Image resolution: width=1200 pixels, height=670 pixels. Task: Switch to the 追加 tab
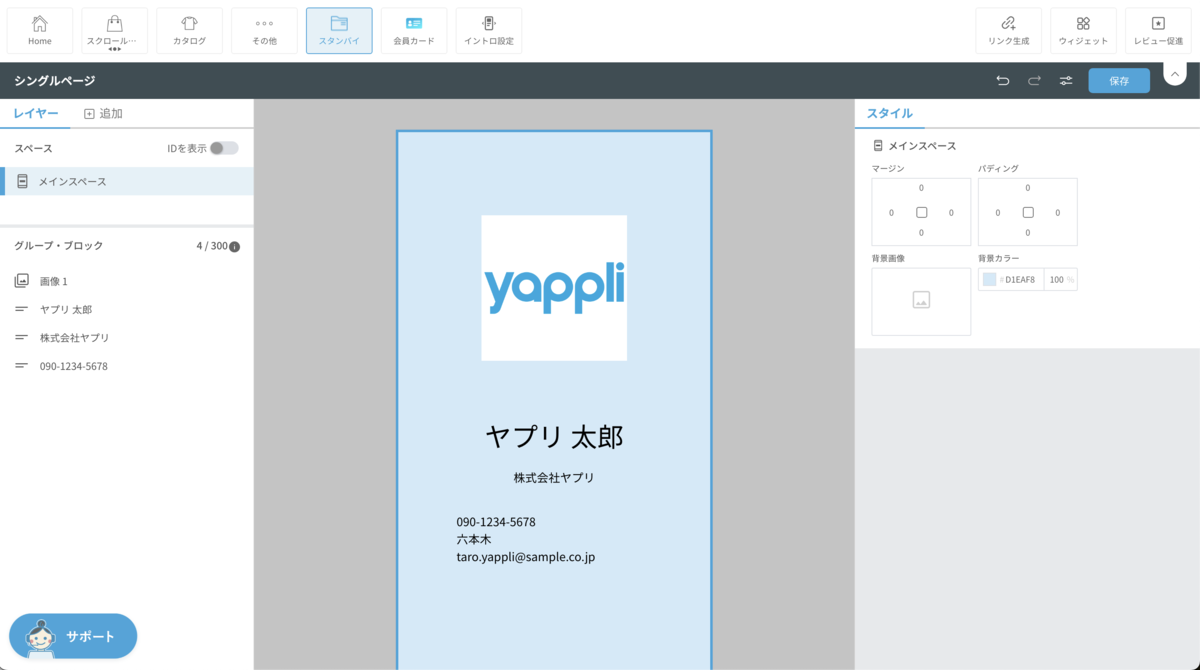coord(103,114)
